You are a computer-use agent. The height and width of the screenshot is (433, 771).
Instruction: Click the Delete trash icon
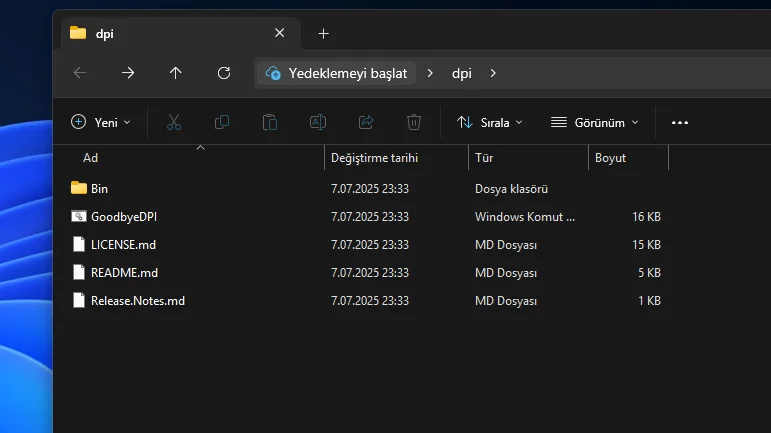(x=414, y=122)
